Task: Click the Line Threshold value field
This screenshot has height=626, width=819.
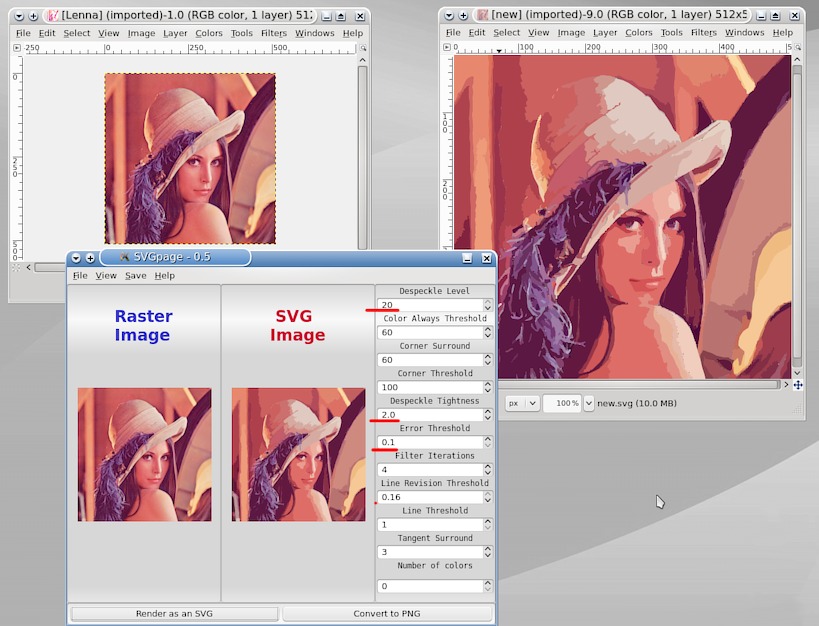Action: click(x=430, y=525)
